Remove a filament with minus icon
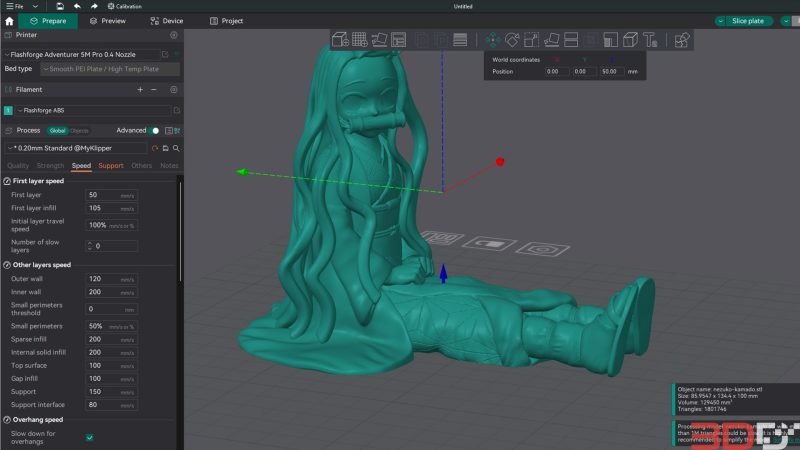 [154, 89]
